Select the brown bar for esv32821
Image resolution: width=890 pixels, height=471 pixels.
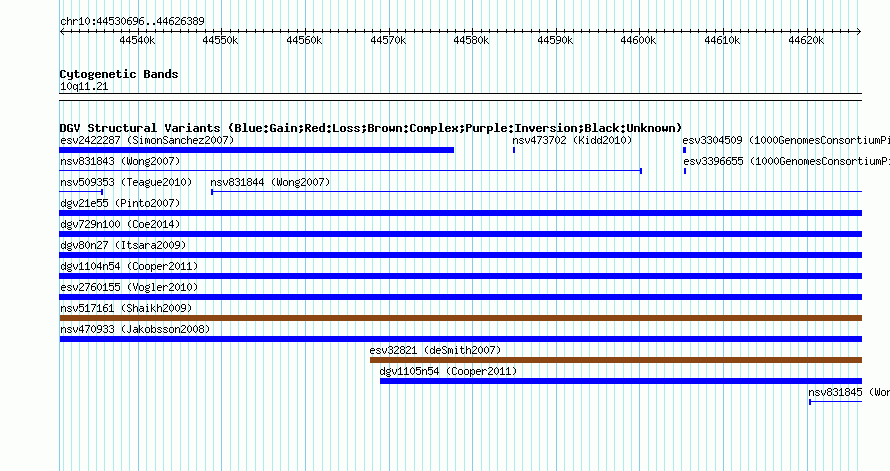[x=616, y=360]
